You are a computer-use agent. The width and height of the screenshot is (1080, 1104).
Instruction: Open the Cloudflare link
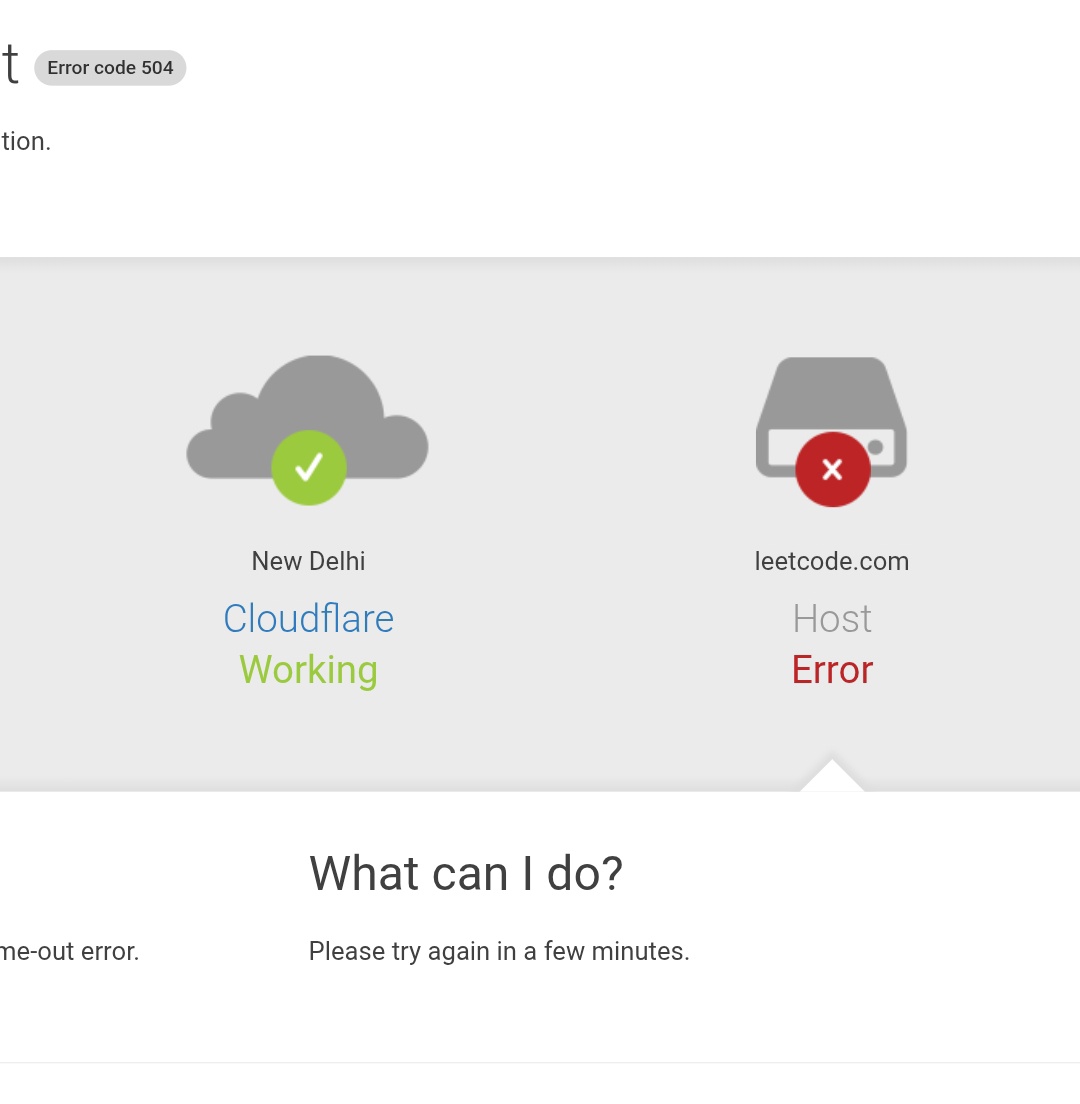click(308, 618)
